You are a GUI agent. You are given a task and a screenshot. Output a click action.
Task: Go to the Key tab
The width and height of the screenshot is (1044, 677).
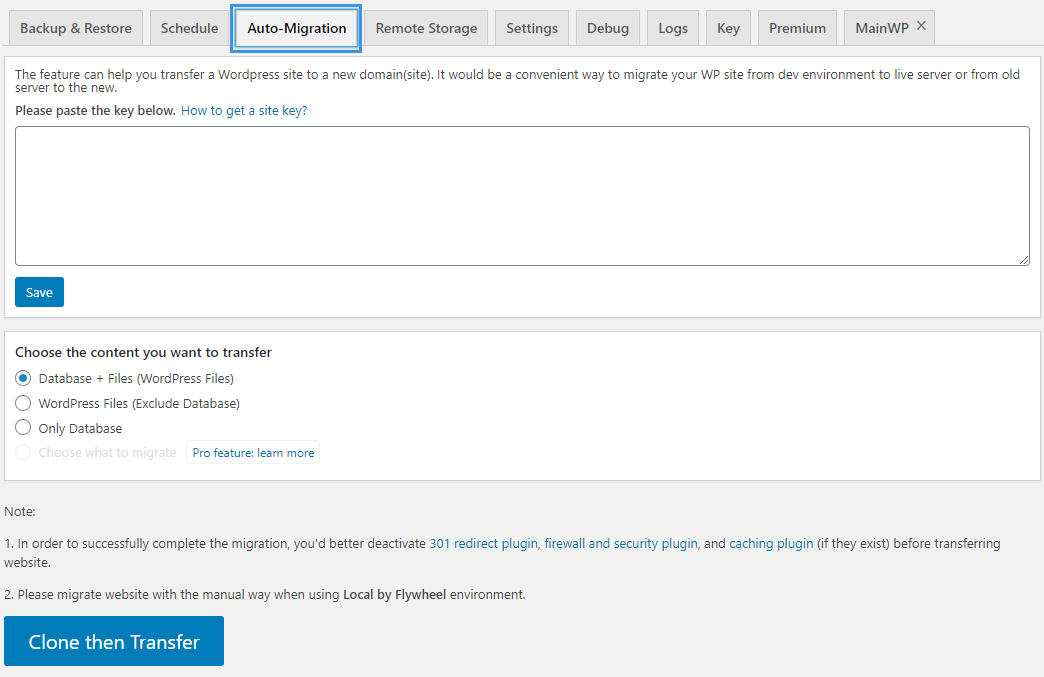click(x=728, y=28)
